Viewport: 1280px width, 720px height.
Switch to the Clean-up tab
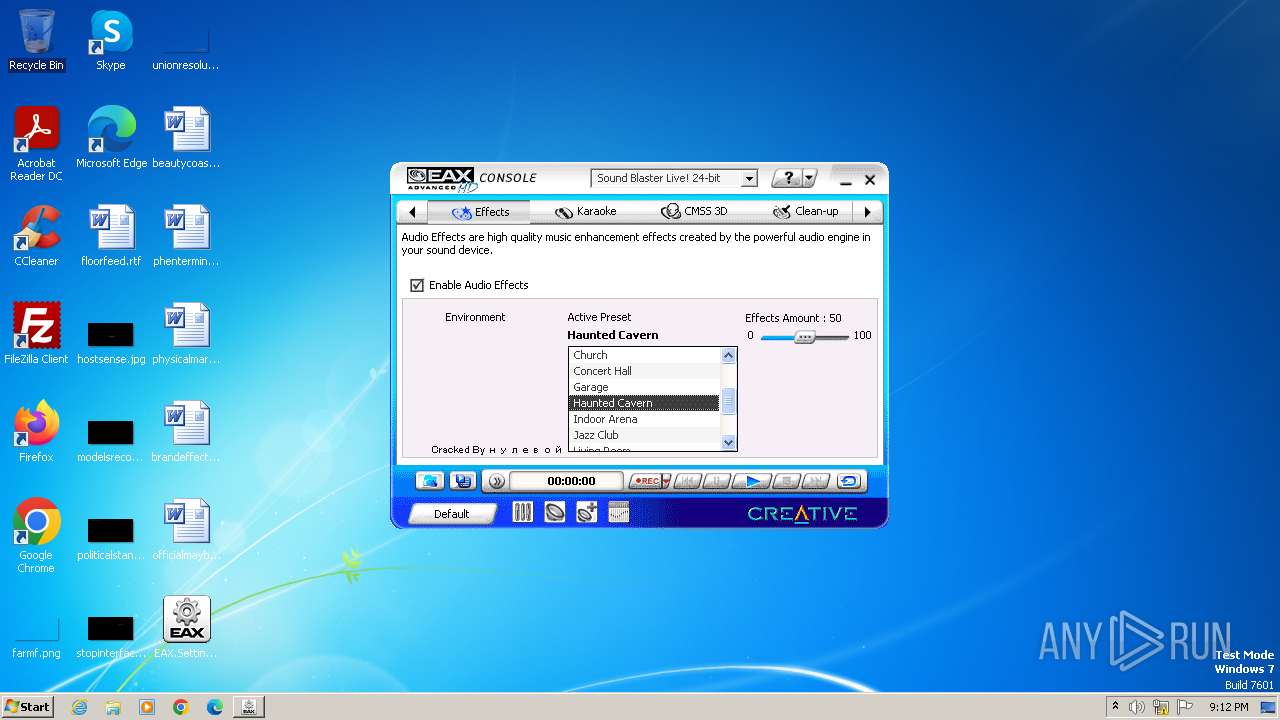[805, 212]
